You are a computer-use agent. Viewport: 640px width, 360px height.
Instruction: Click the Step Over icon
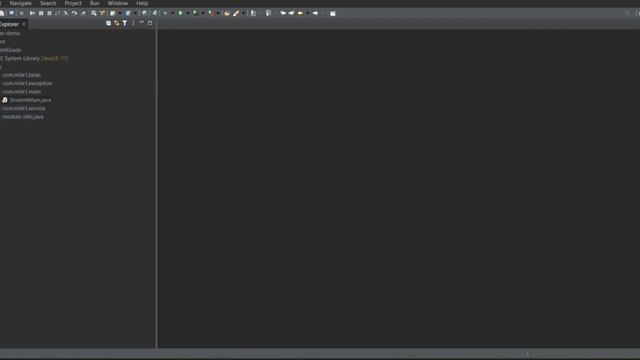pos(74,13)
